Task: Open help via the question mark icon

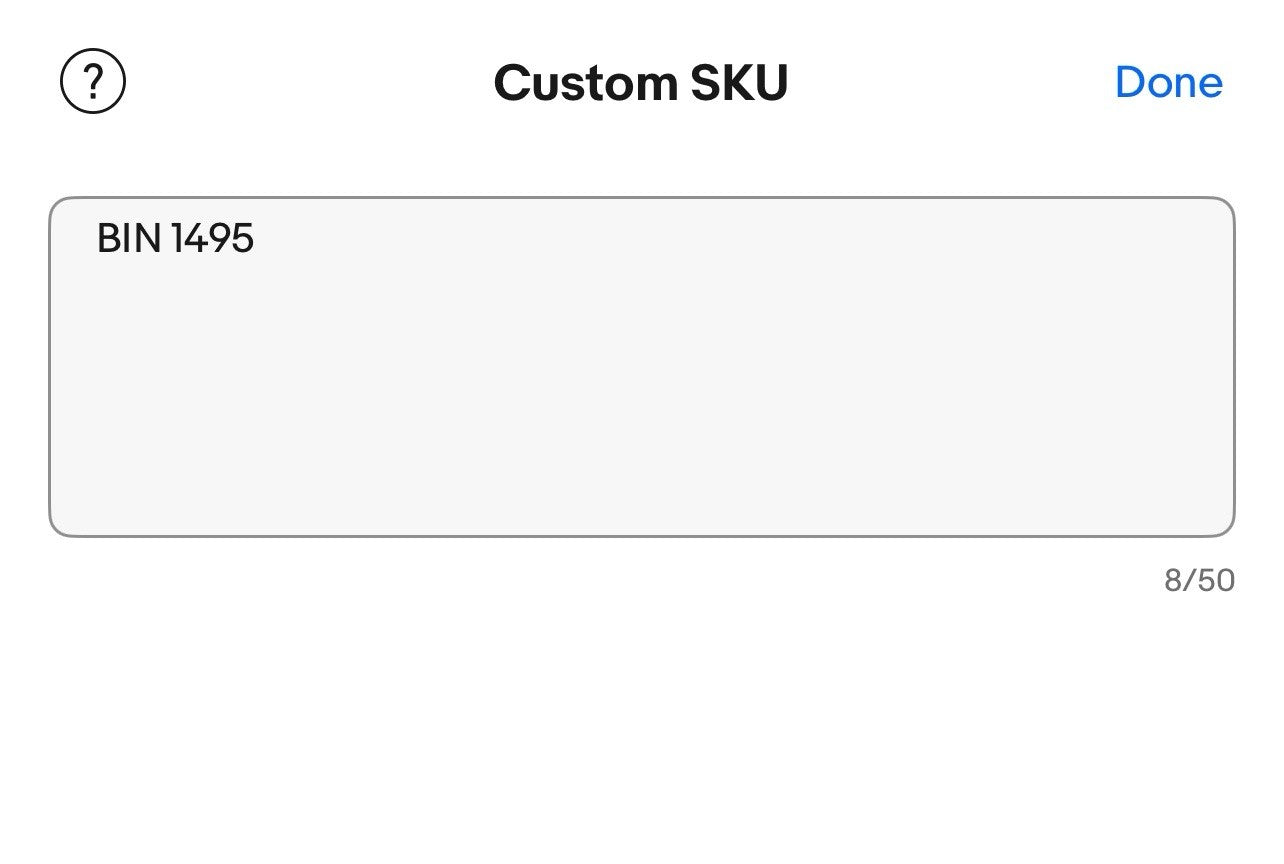Action: (x=93, y=82)
